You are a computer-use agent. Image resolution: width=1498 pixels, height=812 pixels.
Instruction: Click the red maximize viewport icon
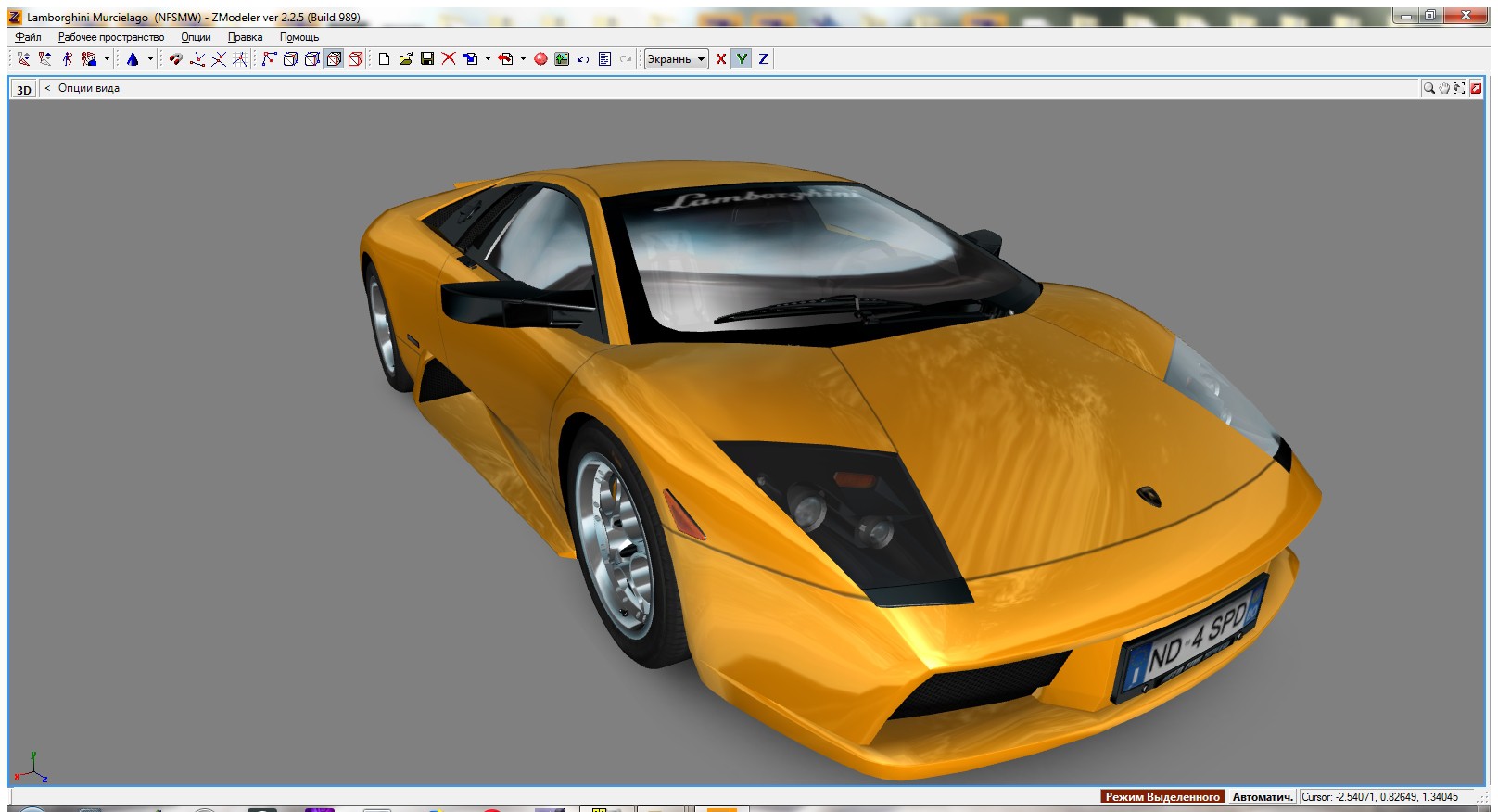coord(1476,88)
